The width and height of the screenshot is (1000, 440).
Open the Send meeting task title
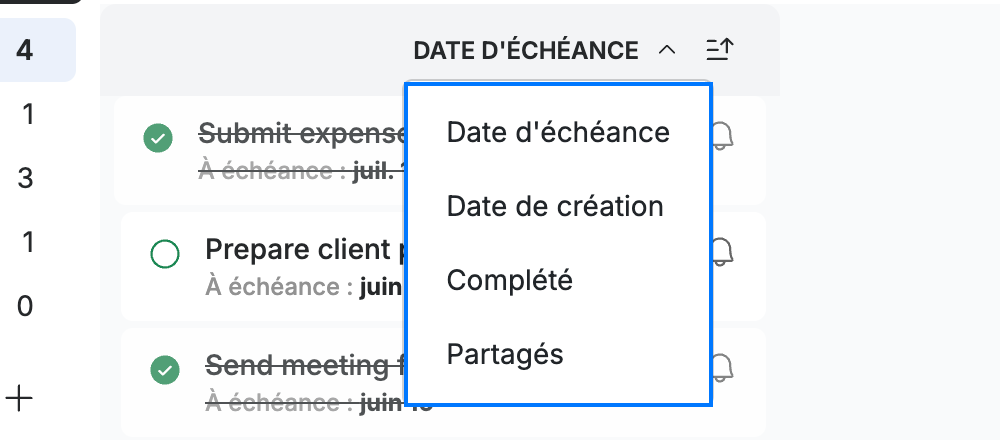305,366
